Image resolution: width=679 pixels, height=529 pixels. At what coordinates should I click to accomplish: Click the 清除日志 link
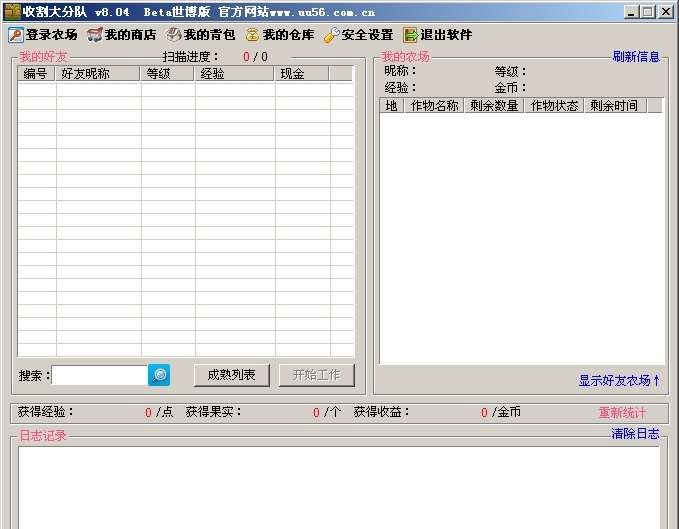pyautogui.click(x=635, y=434)
